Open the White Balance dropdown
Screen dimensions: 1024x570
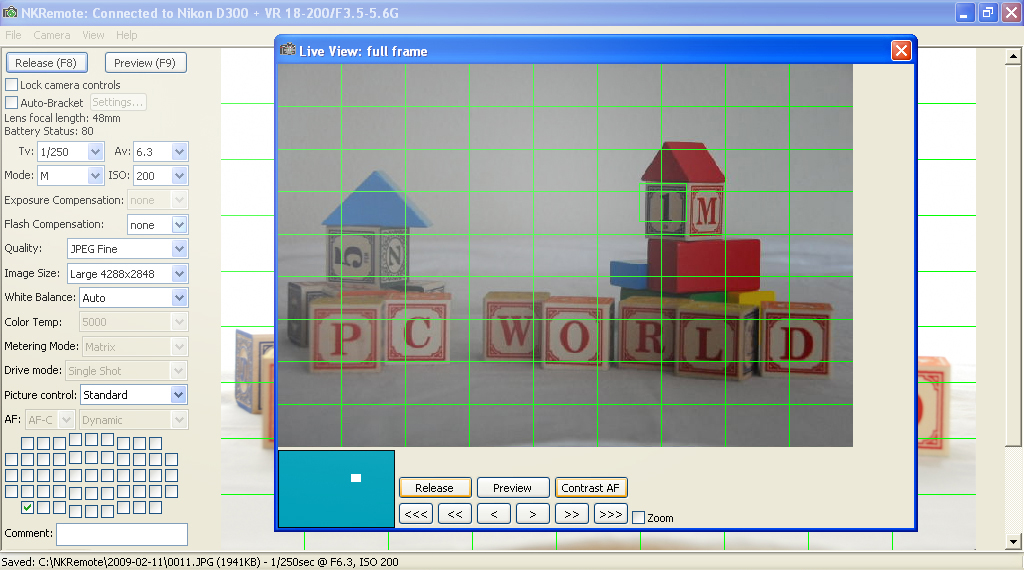(x=179, y=298)
